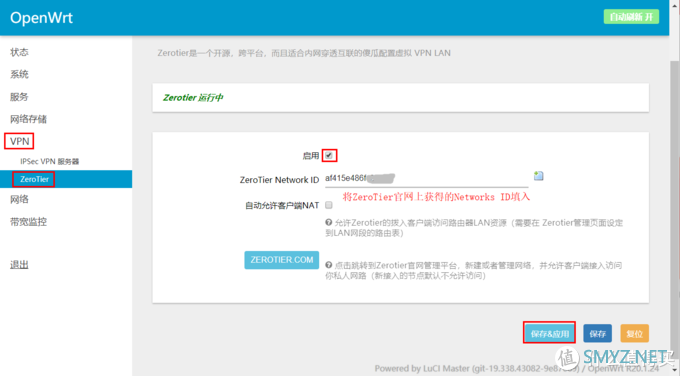
Task: Click the '自动允许客户端NAT' label
Action: (x=282, y=205)
